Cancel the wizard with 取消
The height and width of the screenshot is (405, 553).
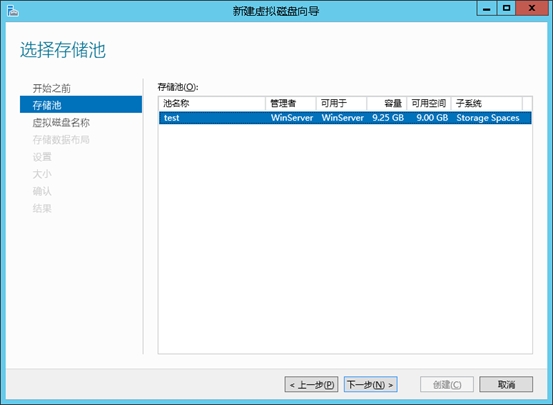pos(506,384)
